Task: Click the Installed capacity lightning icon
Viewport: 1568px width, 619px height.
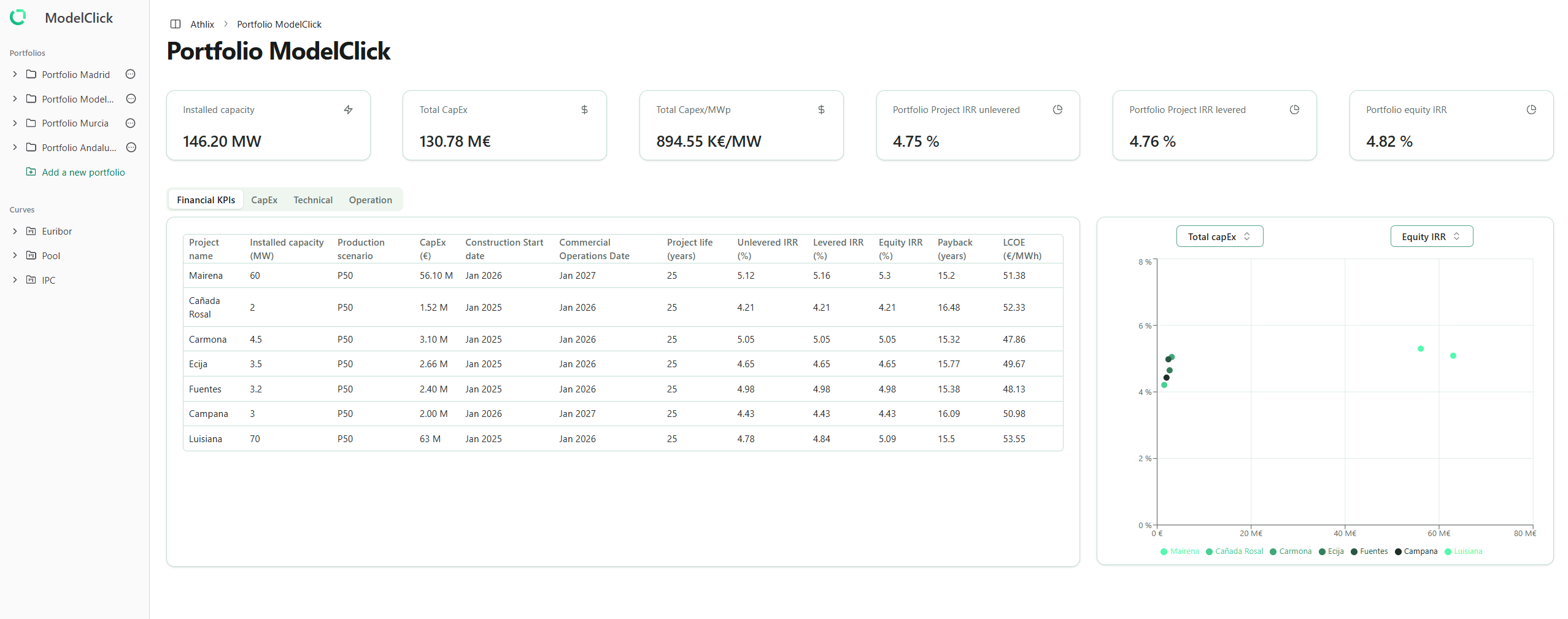Action: pos(348,110)
